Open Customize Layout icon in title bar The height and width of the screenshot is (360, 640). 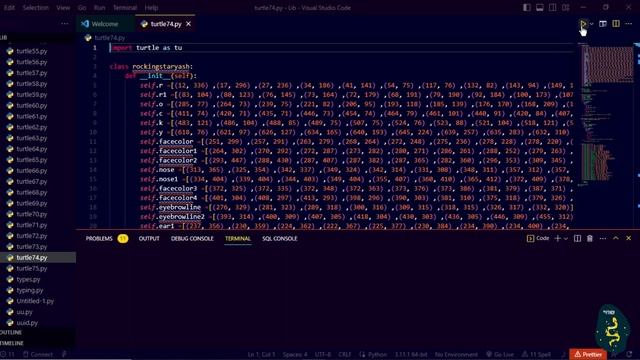[x=566, y=7]
